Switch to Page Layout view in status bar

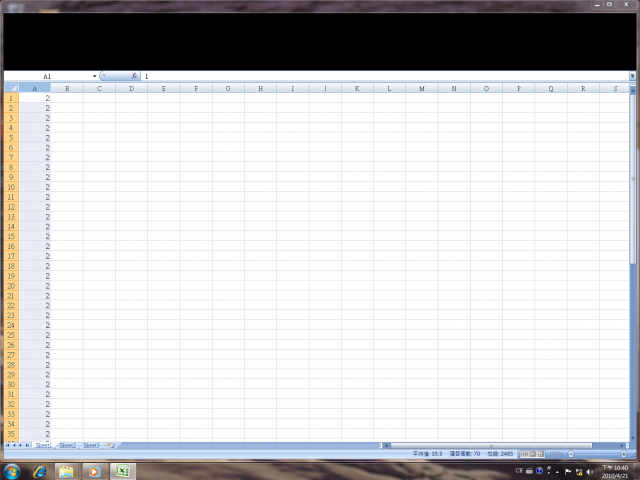point(533,454)
